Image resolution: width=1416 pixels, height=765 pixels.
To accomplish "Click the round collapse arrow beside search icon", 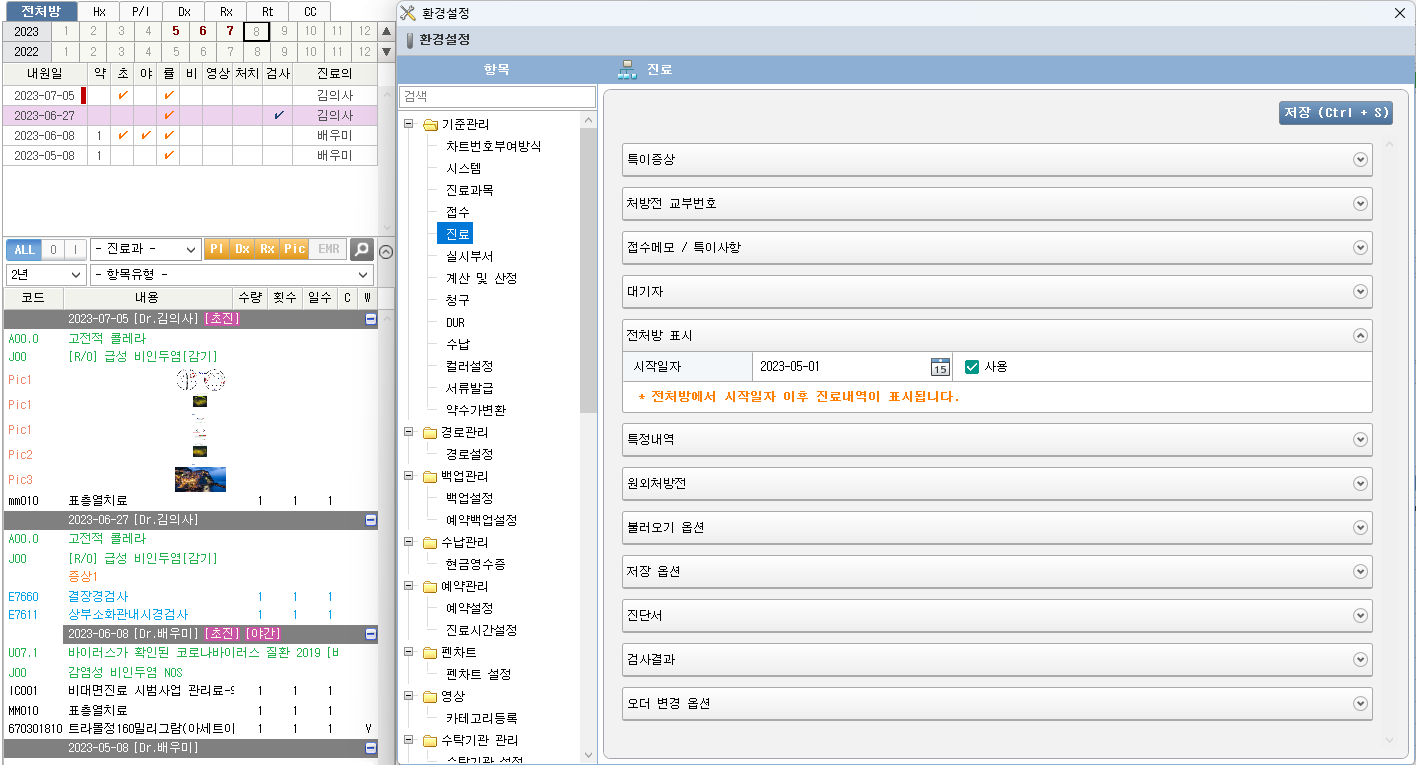I will pos(386,251).
